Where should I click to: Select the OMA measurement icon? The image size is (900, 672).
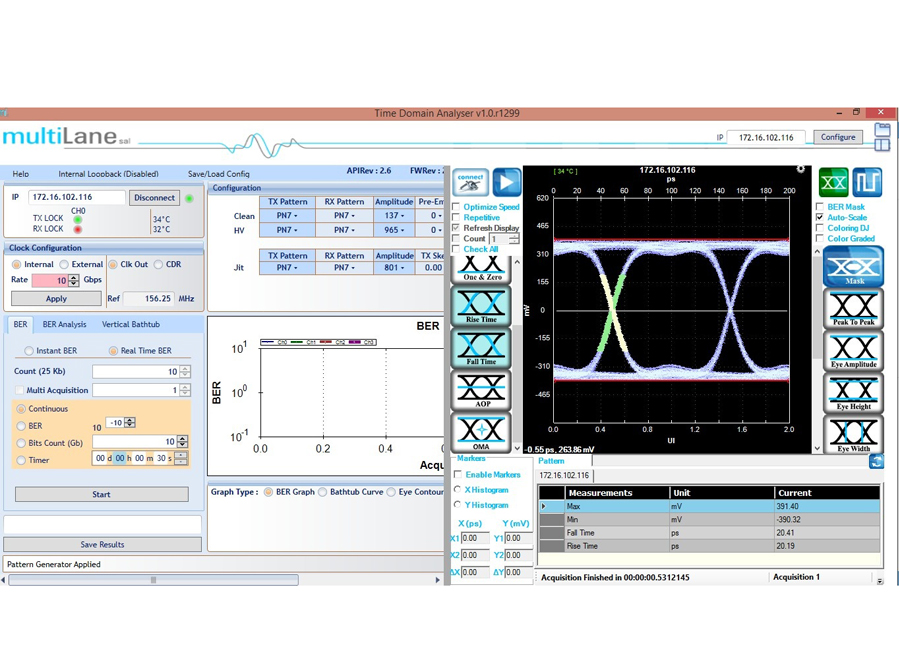(481, 432)
